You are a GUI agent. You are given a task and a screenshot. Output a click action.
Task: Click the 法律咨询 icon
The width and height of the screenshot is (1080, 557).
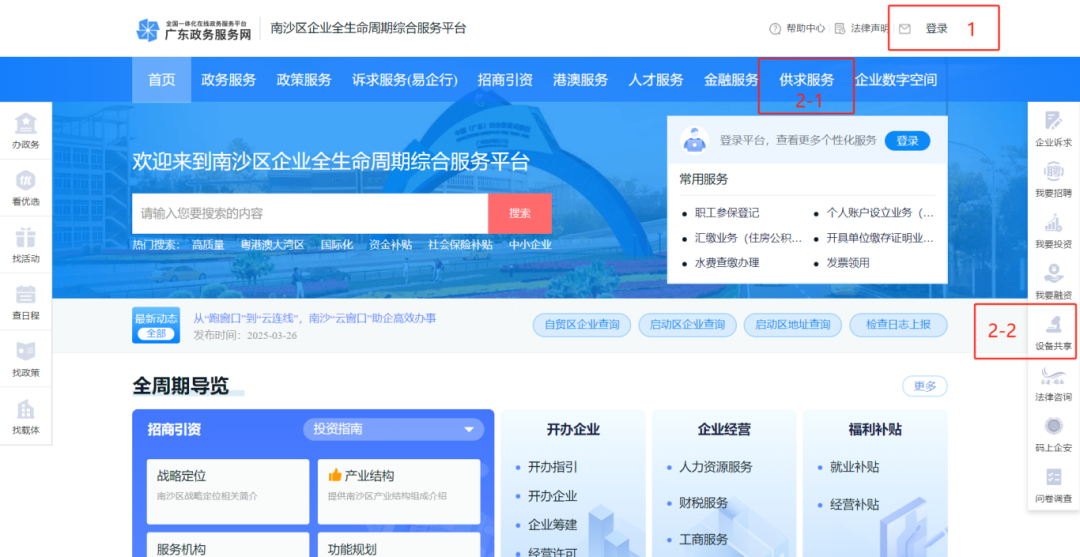pyautogui.click(x=1053, y=383)
